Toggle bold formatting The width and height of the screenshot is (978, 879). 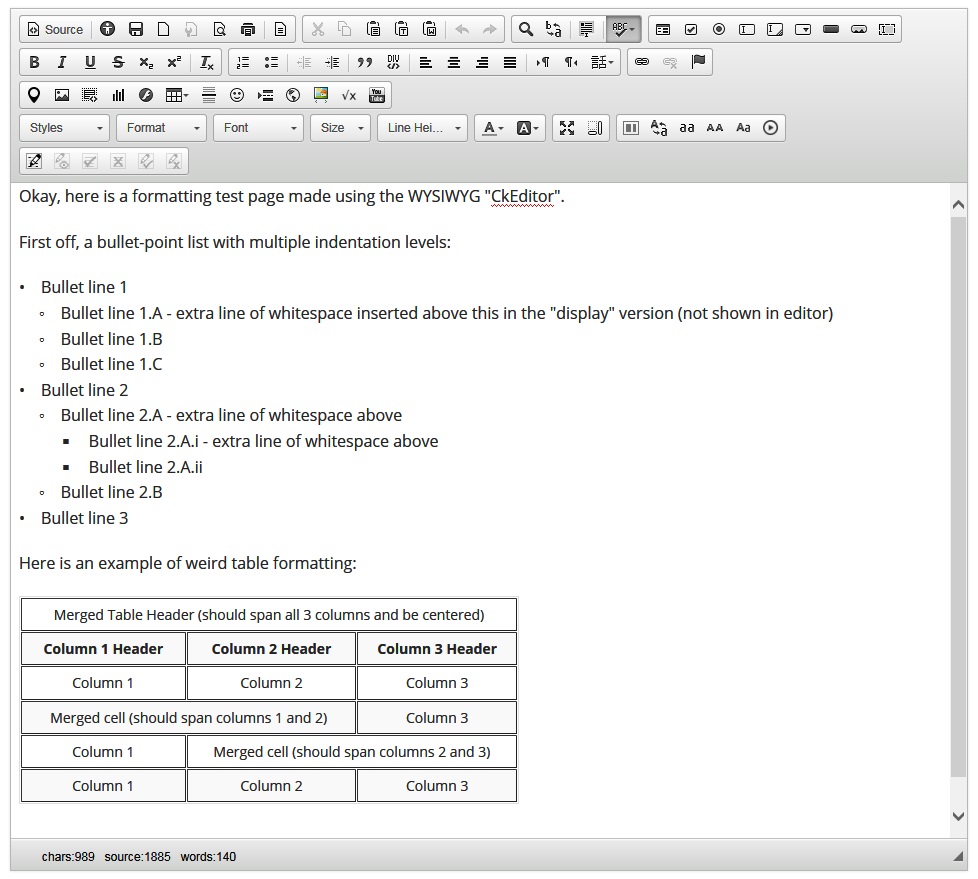pyautogui.click(x=34, y=62)
